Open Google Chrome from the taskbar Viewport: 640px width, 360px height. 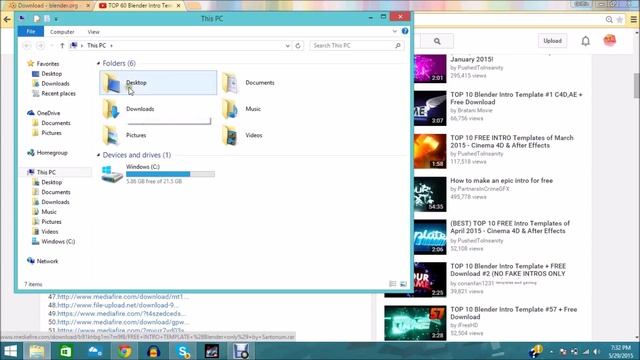125,351
